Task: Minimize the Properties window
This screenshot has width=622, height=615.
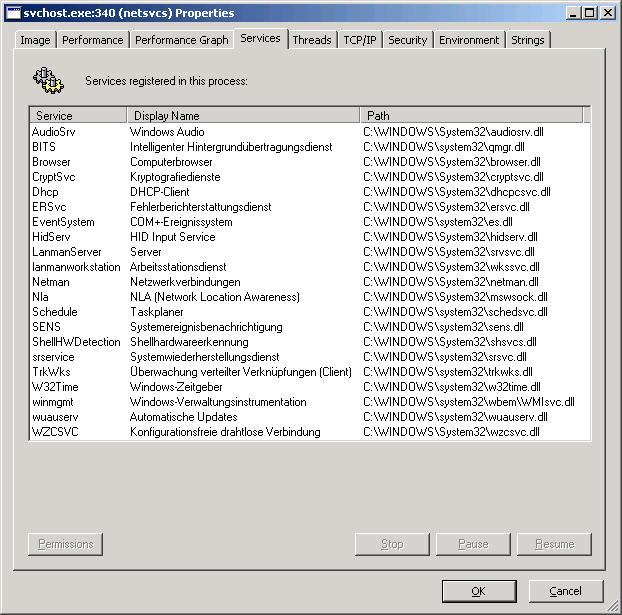Action: (x=572, y=13)
